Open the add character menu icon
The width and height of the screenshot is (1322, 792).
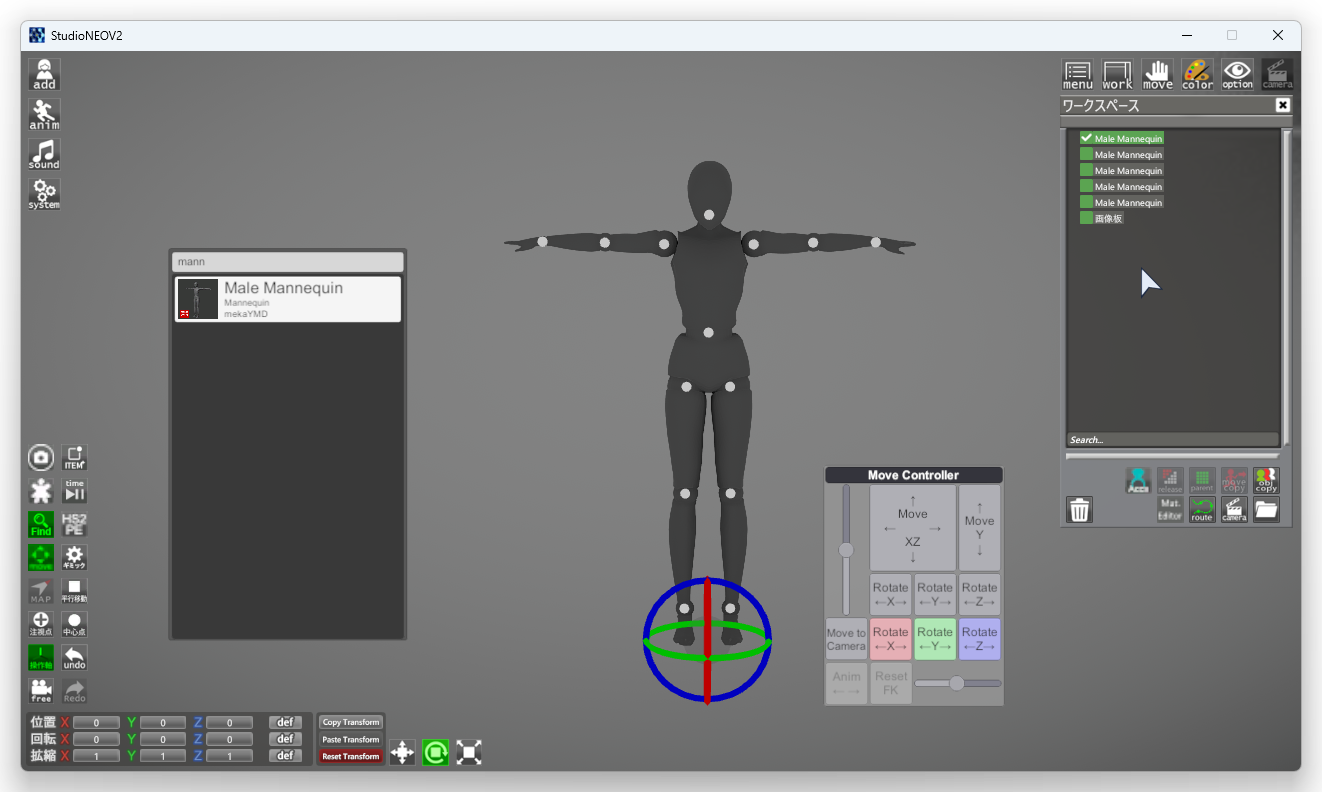point(44,74)
